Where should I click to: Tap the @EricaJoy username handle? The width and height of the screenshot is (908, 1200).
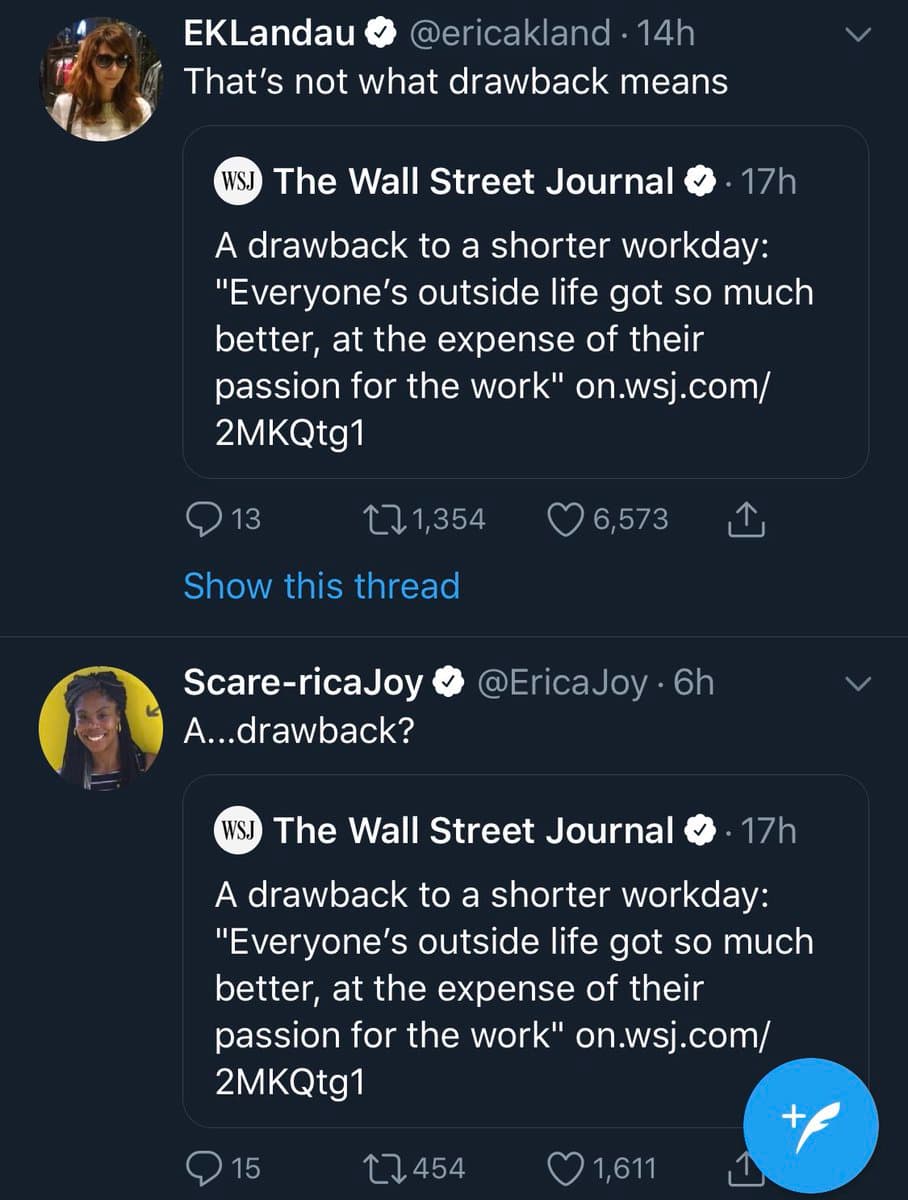[563, 682]
